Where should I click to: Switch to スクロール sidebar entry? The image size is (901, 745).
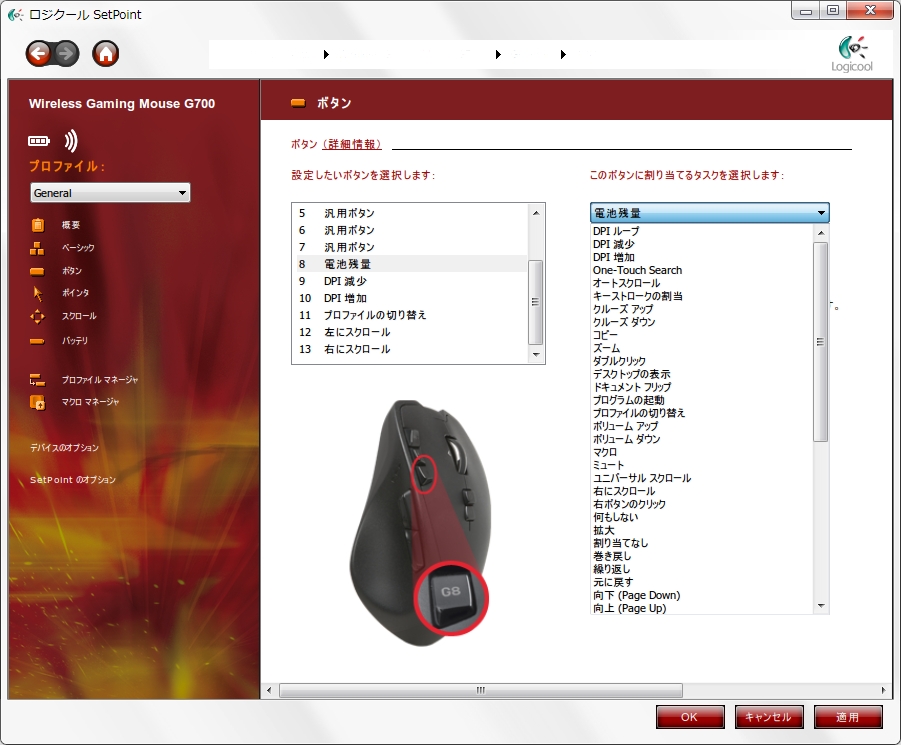(x=79, y=316)
